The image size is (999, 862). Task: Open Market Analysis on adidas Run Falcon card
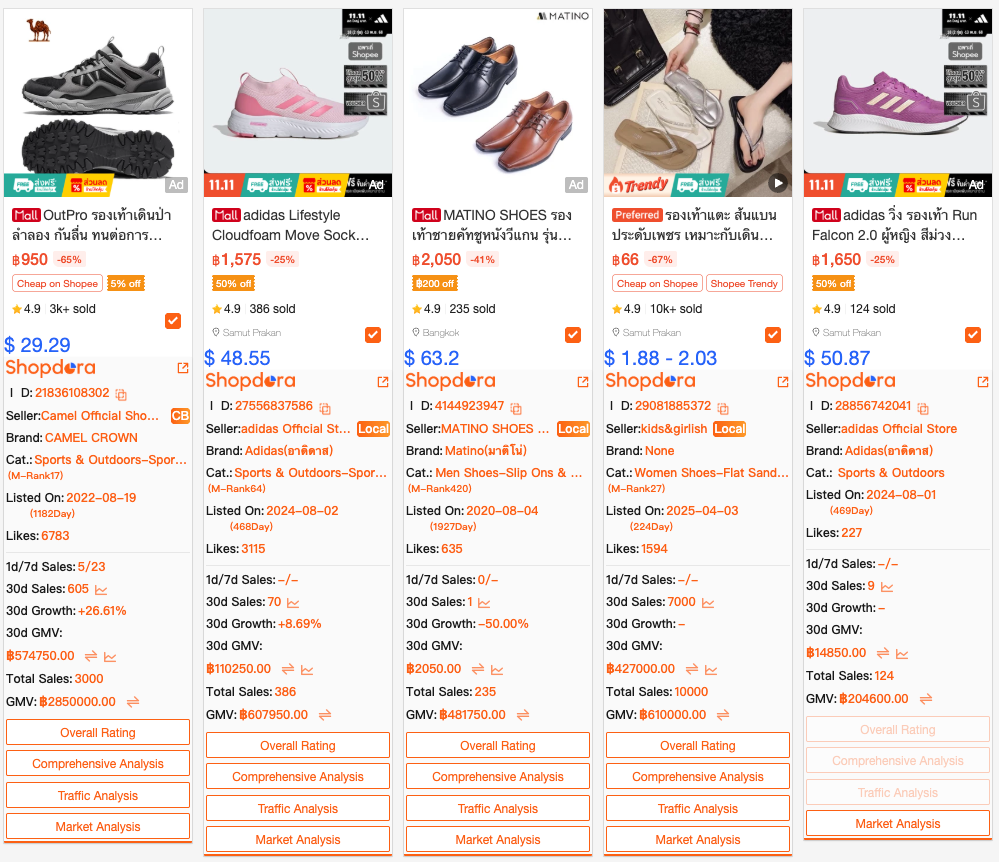pyautogui.click(x=898, y=823)
